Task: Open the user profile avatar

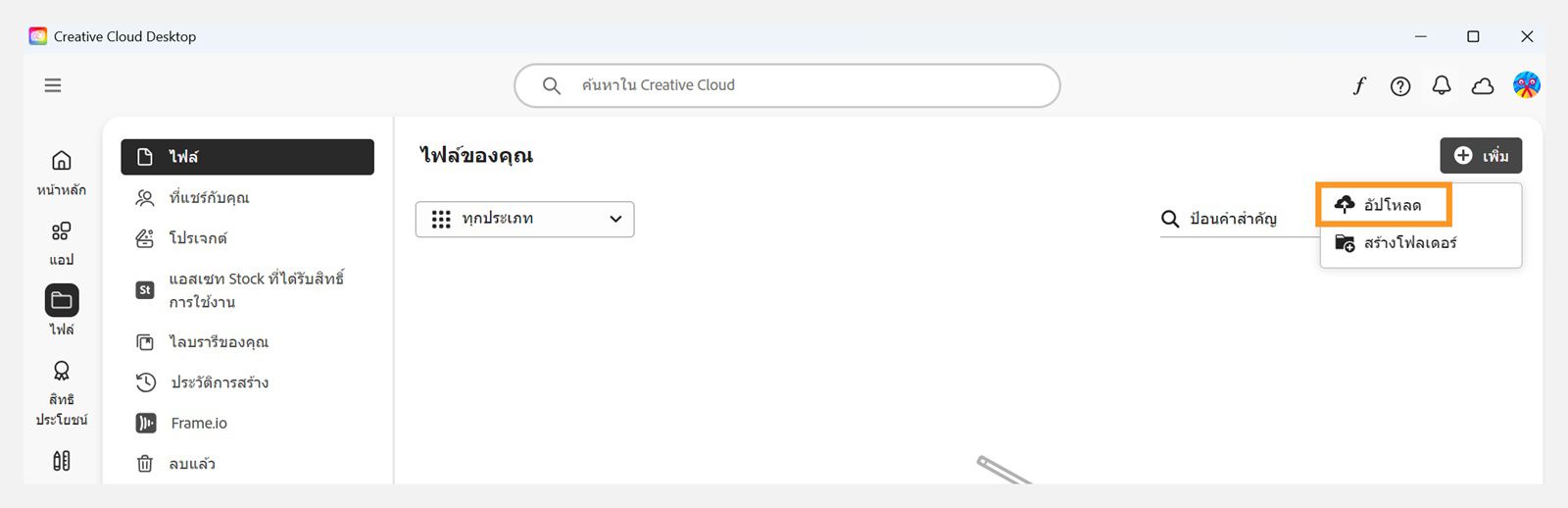Action: click(x=1526, y=85)
